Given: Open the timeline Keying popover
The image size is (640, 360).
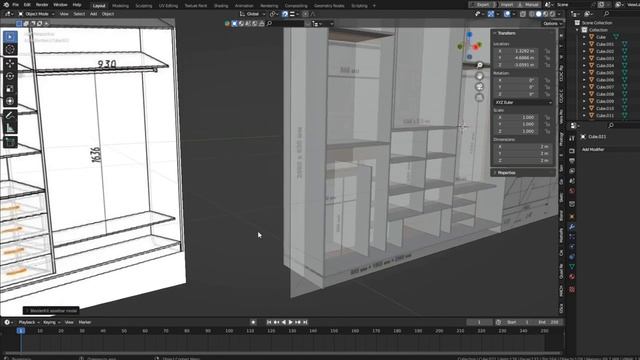Looking at the screenshot, I should (x=51, y=322).
